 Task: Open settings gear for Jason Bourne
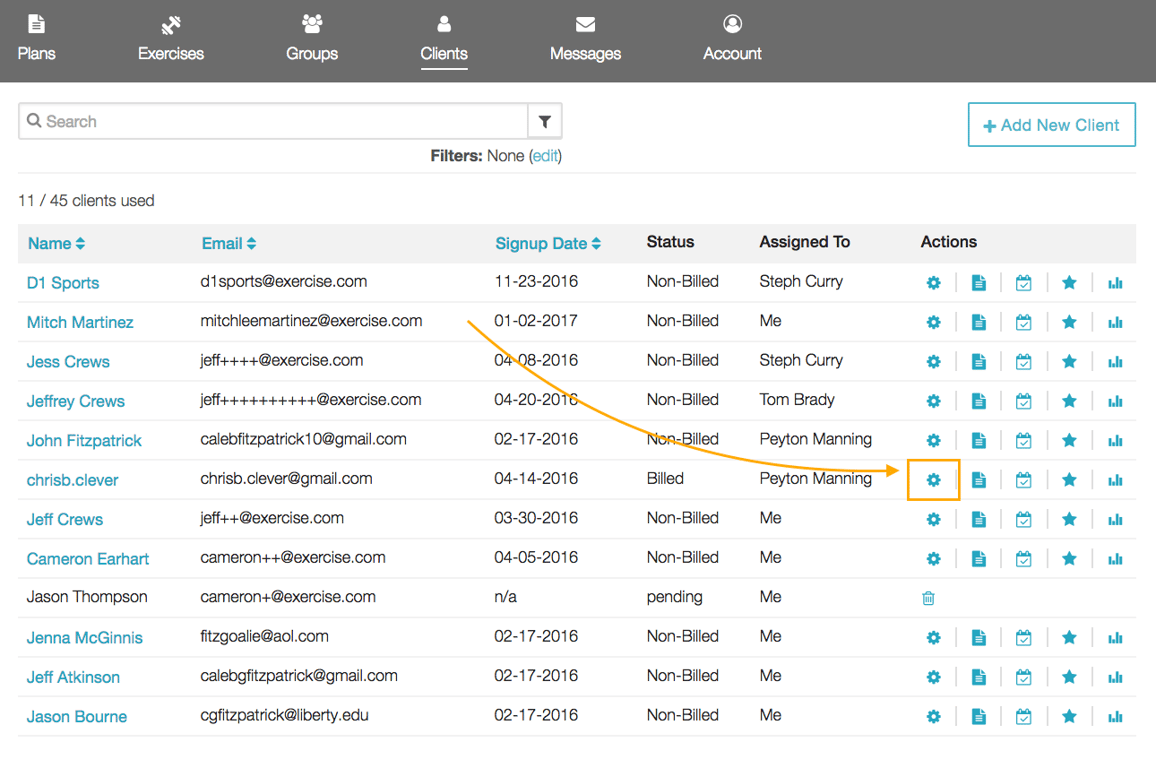point(933,716)
